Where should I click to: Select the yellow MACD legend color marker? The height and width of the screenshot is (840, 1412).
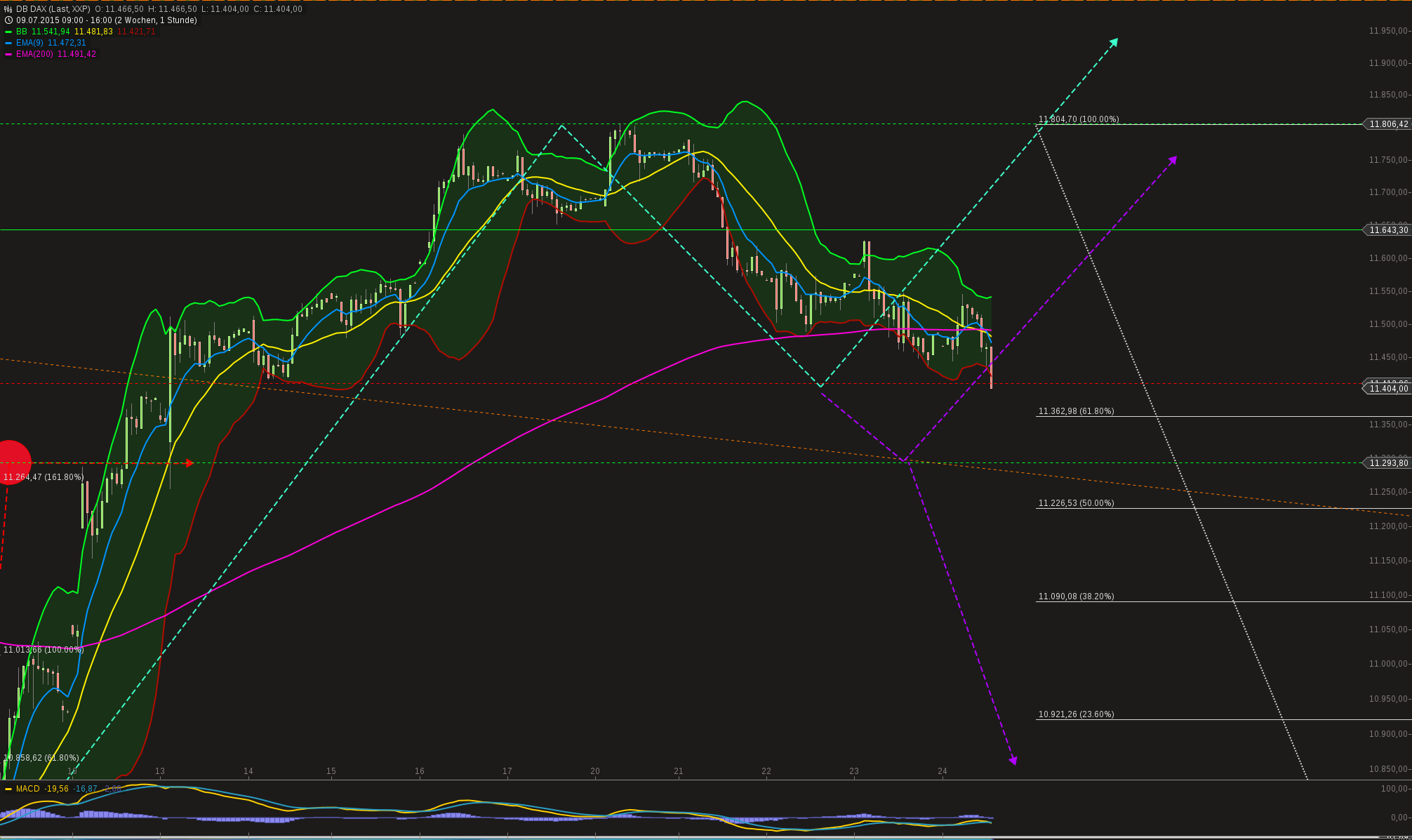coord(8,789)
